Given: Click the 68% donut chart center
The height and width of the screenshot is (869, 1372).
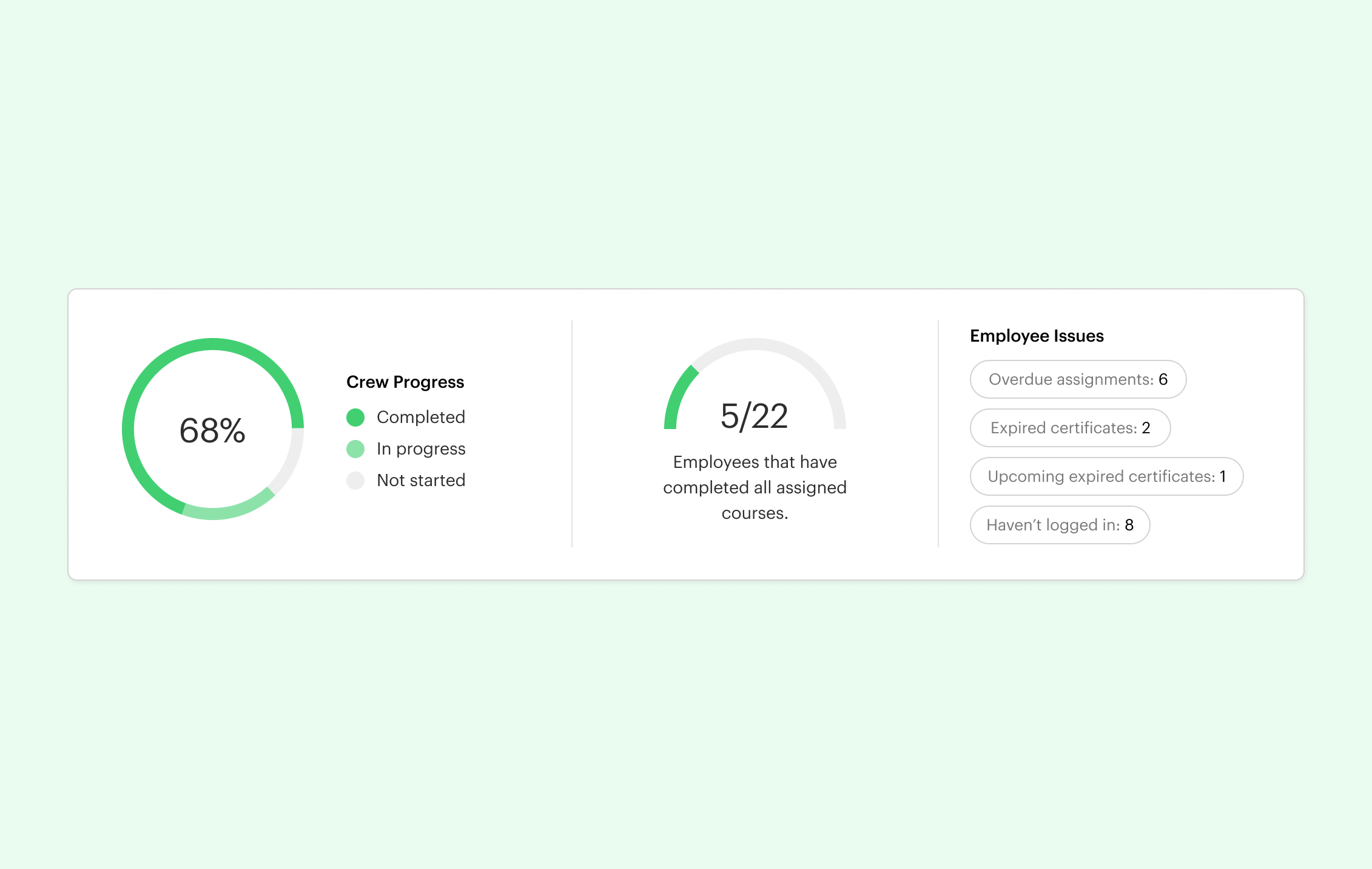Looking at the screenshot, I should point(212,430).
